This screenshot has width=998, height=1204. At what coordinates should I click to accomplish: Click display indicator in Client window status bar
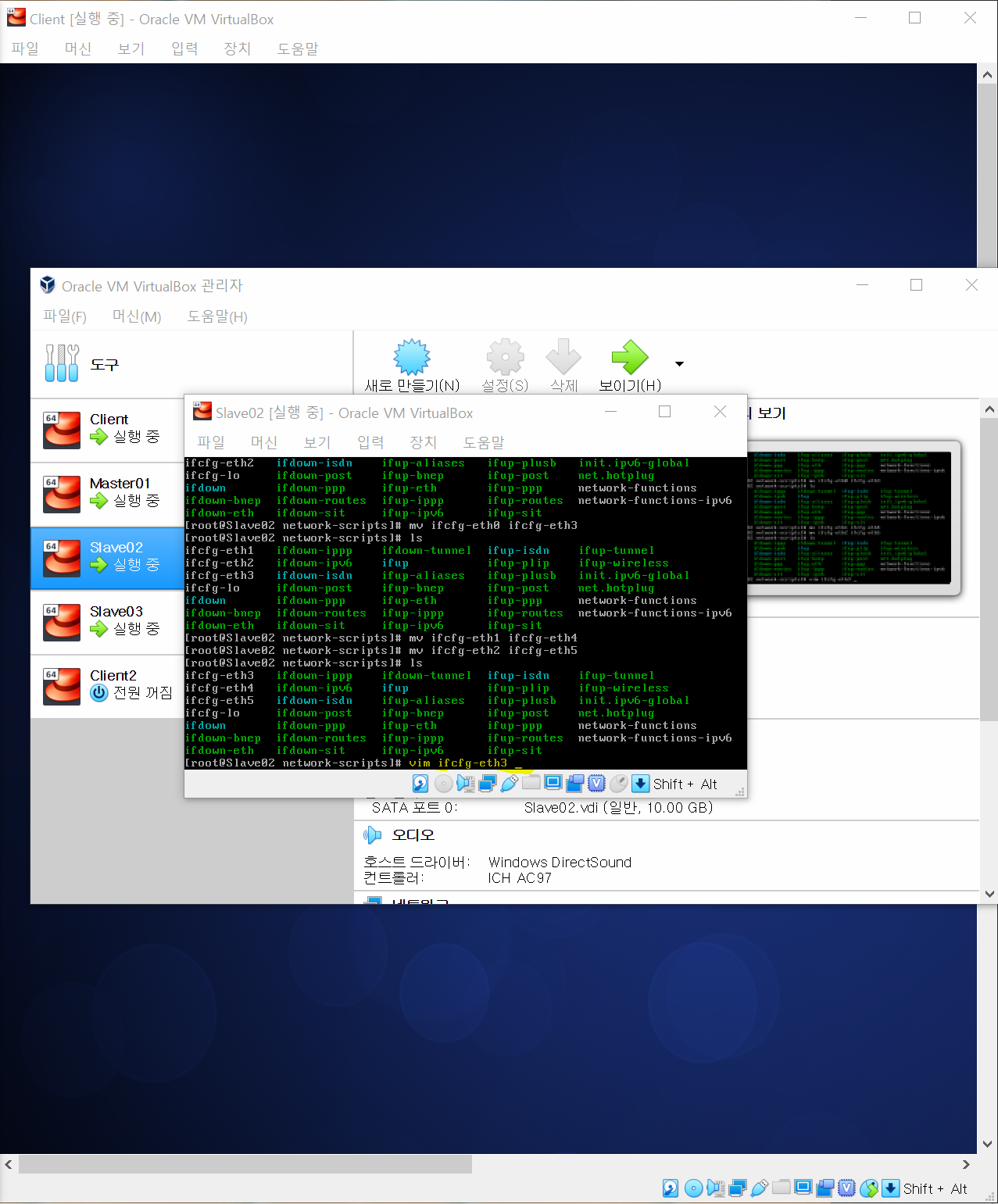(x=803, y=1188)
